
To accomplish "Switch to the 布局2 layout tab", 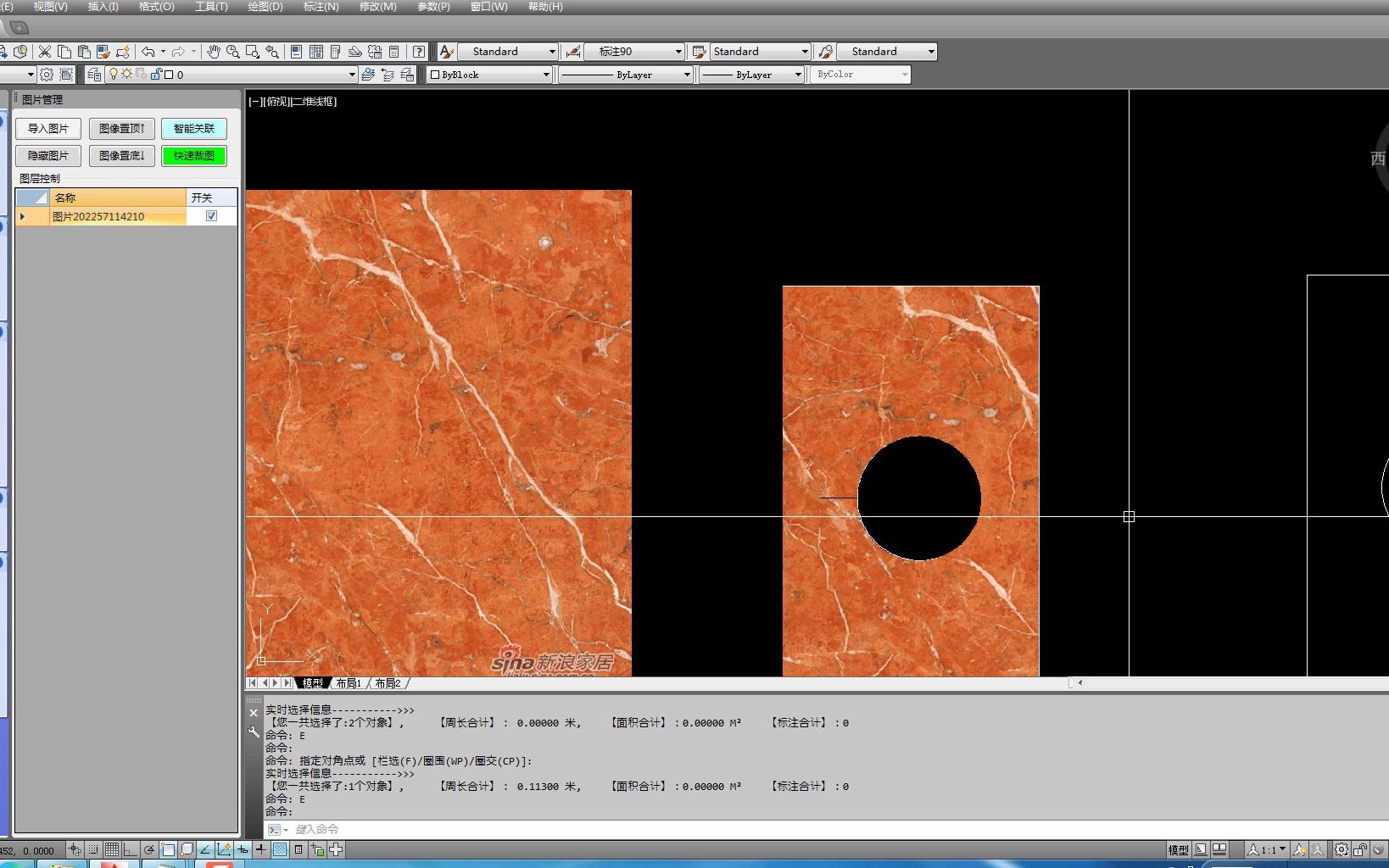I will 388,683.
